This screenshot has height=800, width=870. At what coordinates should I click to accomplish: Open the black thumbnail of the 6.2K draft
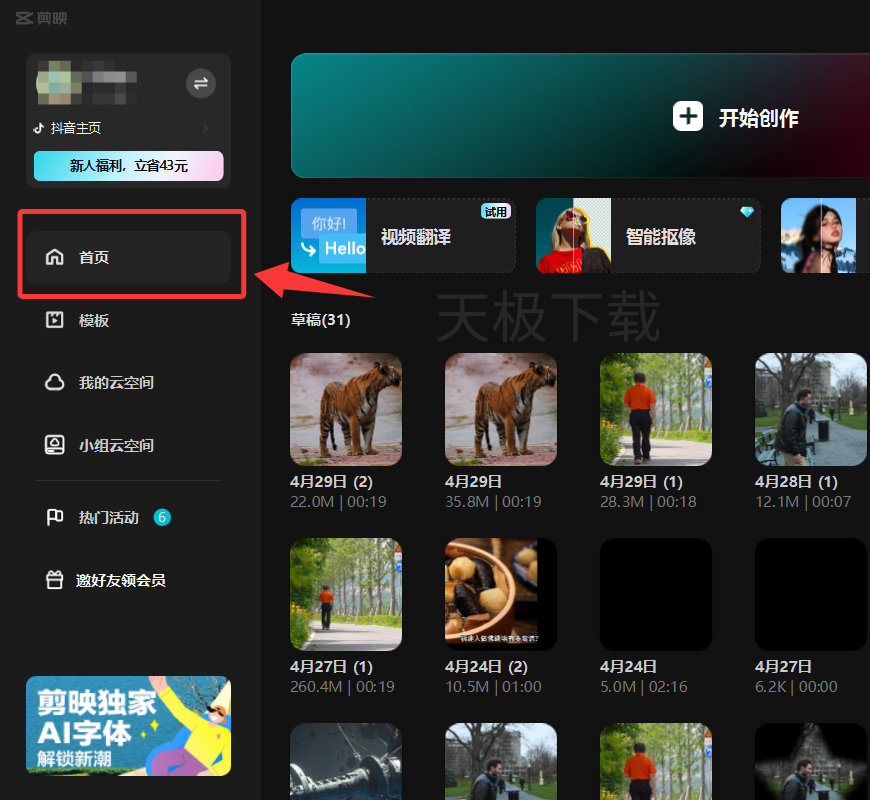[x=811, y=594]
